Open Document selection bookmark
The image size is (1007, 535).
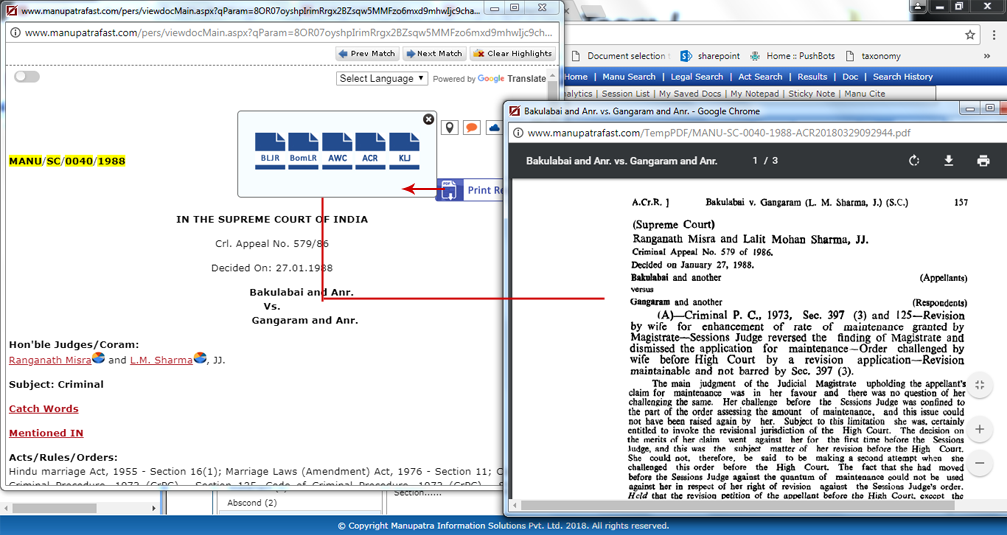[619, 56]
